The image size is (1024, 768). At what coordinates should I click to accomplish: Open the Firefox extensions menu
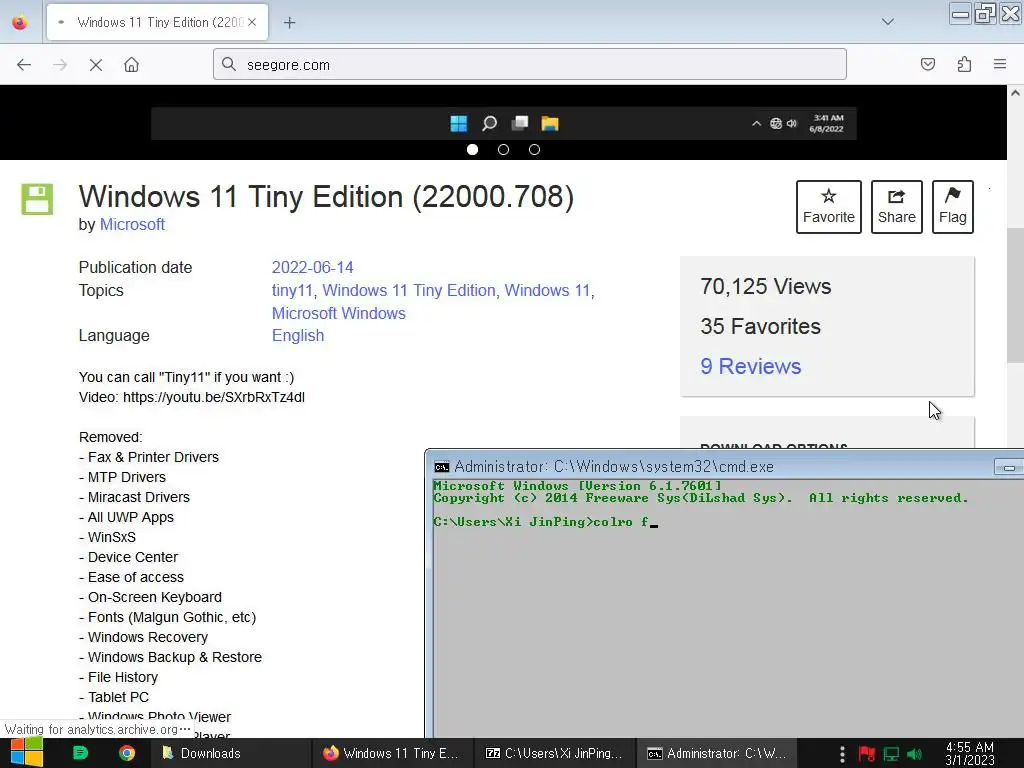coord(964,64)
